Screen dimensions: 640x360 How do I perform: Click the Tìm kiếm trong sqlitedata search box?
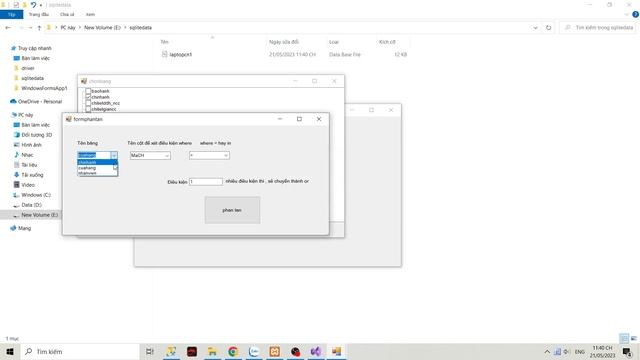click(x=599, y=28)
